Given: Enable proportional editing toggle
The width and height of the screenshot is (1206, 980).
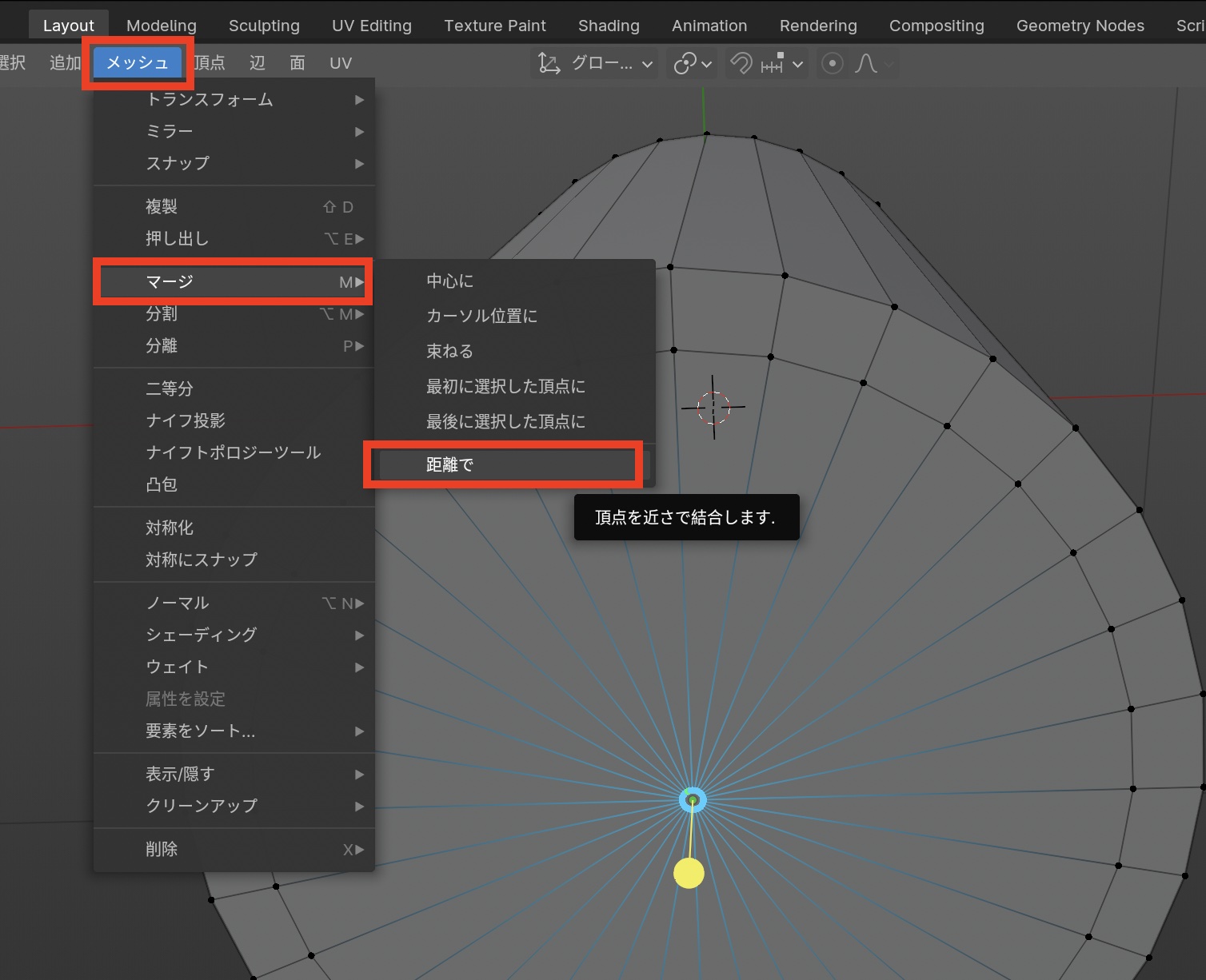Looking at the screenshot, I should tap(833, 63).
